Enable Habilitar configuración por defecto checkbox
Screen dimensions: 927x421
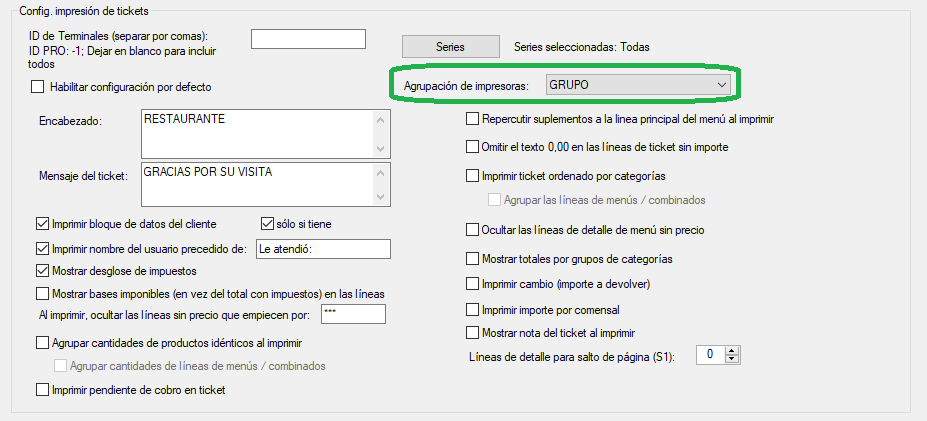40,87
